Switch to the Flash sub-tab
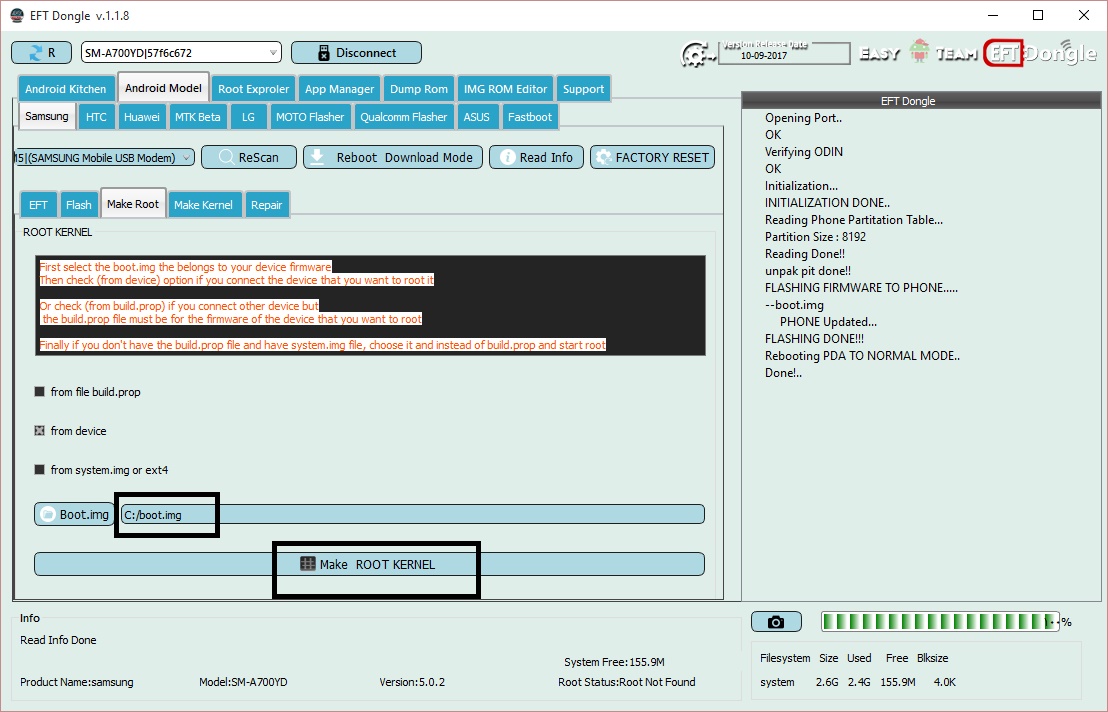 [x=78, y=205]
